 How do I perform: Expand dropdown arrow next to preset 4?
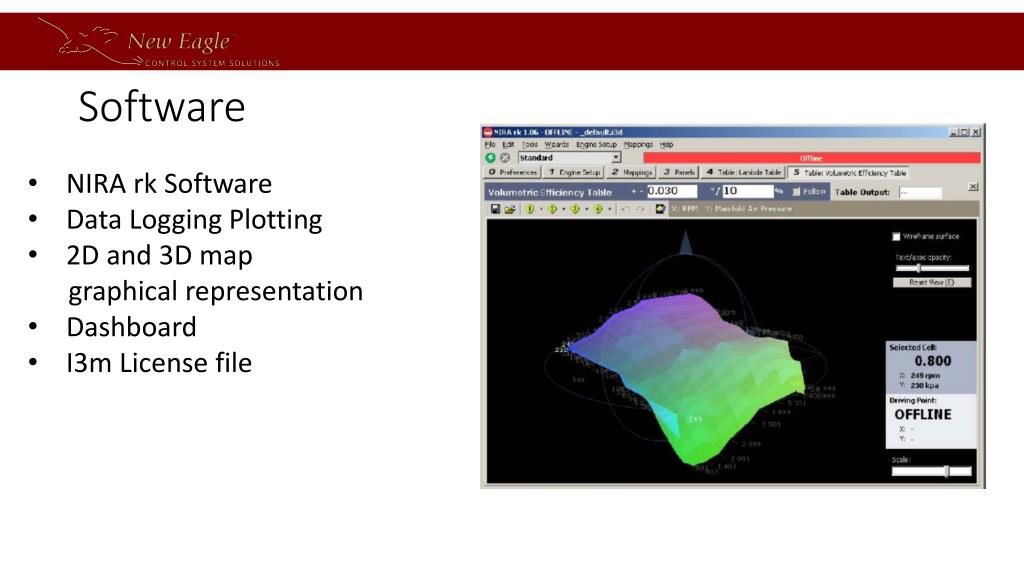[x=609, y=209]
